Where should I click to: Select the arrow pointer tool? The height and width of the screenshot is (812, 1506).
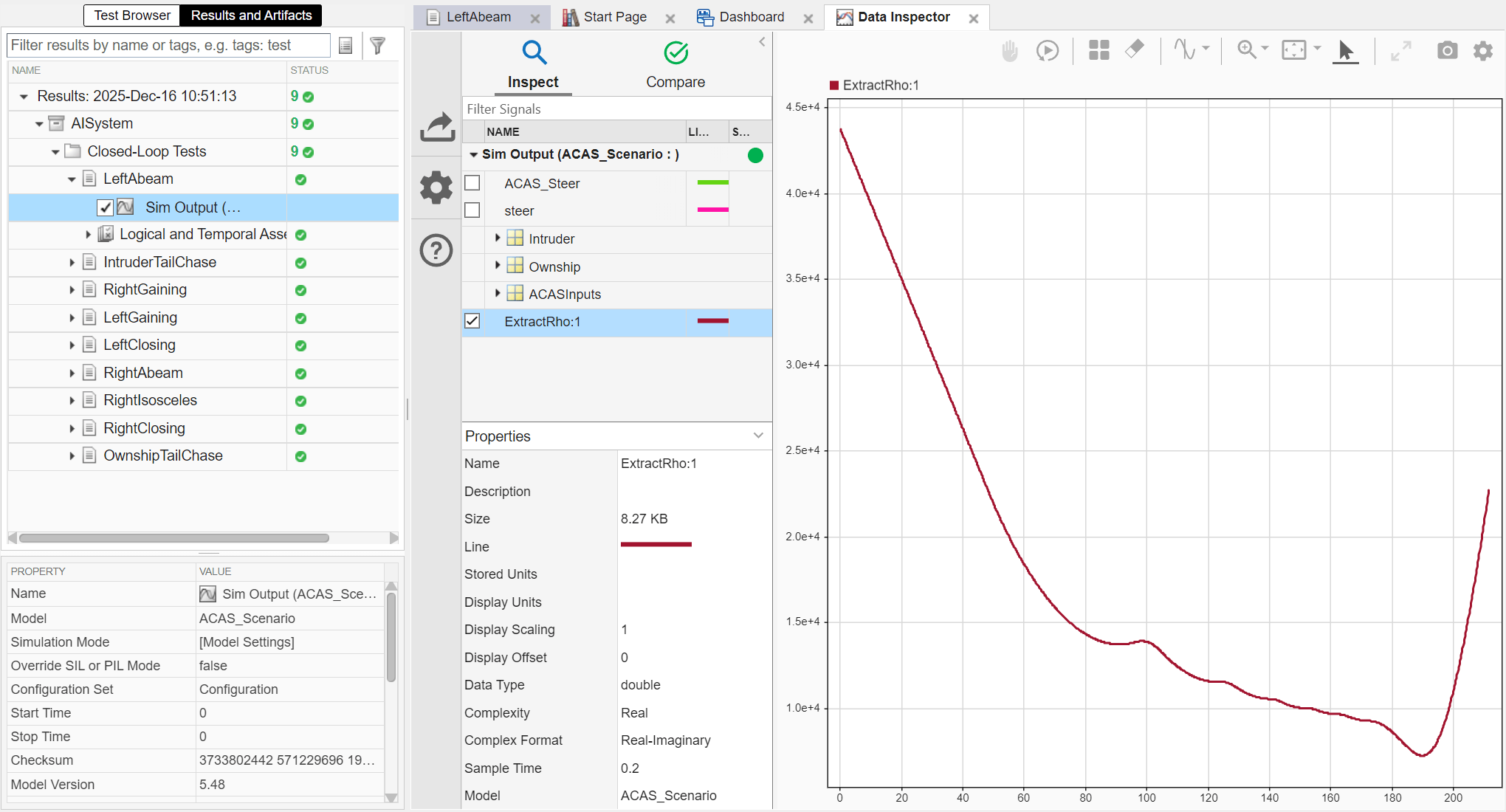1346,51
